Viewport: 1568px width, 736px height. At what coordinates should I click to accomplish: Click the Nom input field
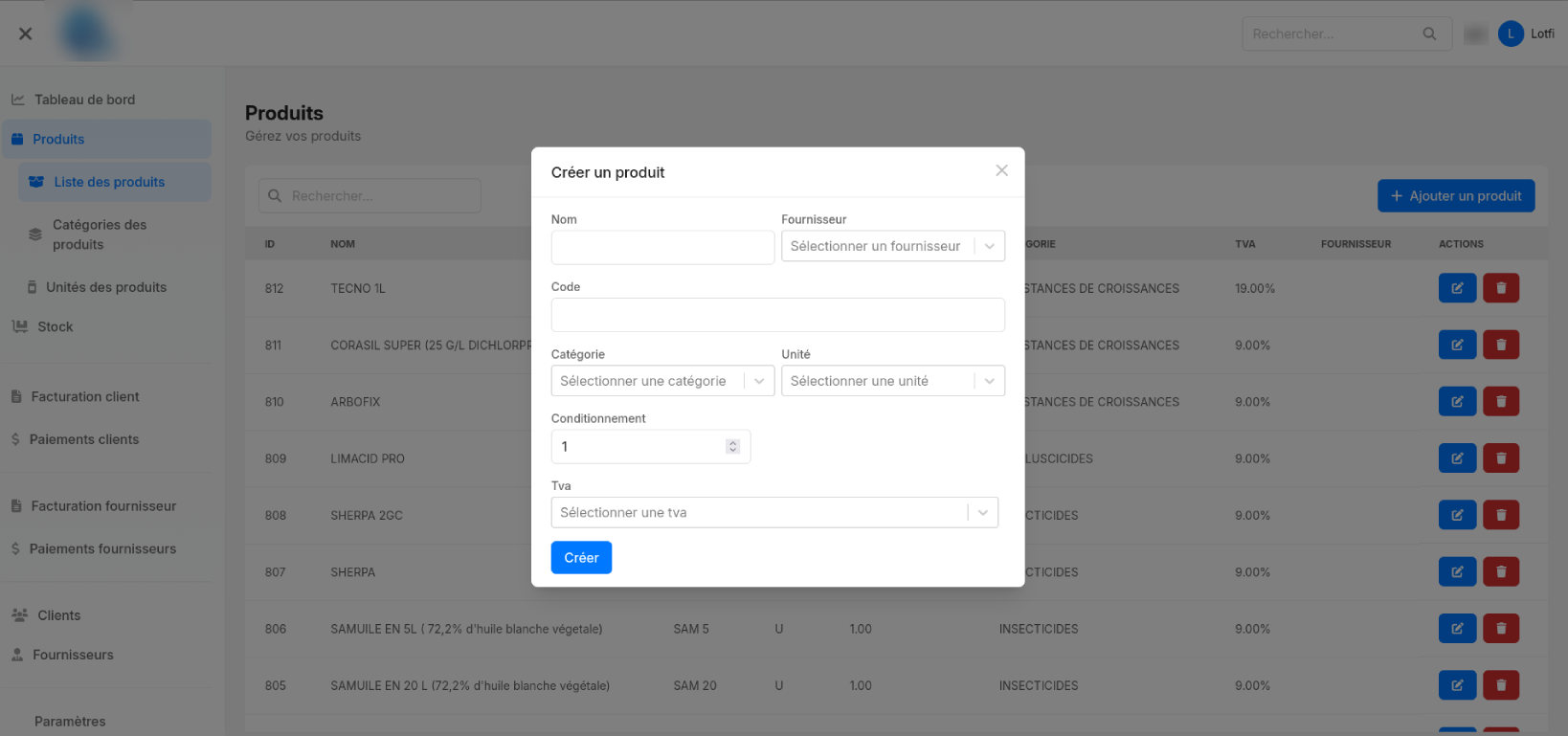[662, 247]
